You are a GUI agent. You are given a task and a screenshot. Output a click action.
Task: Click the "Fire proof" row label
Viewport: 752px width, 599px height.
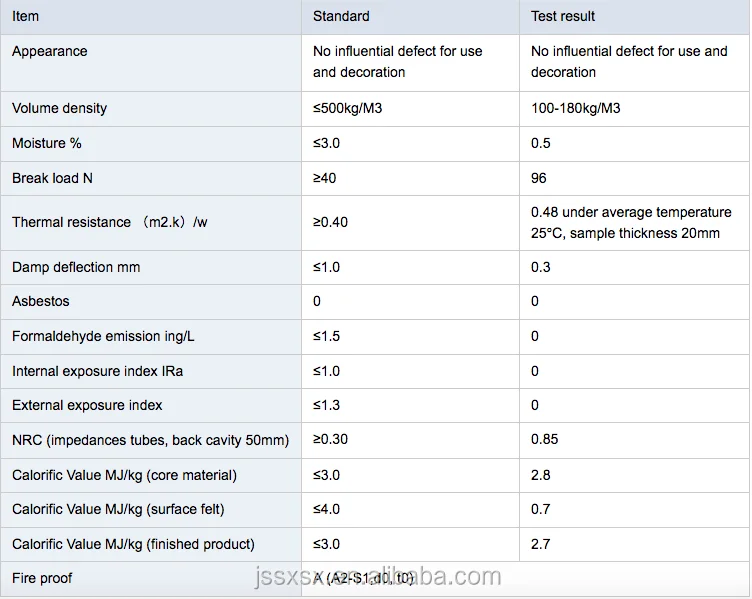pos(42,578)
